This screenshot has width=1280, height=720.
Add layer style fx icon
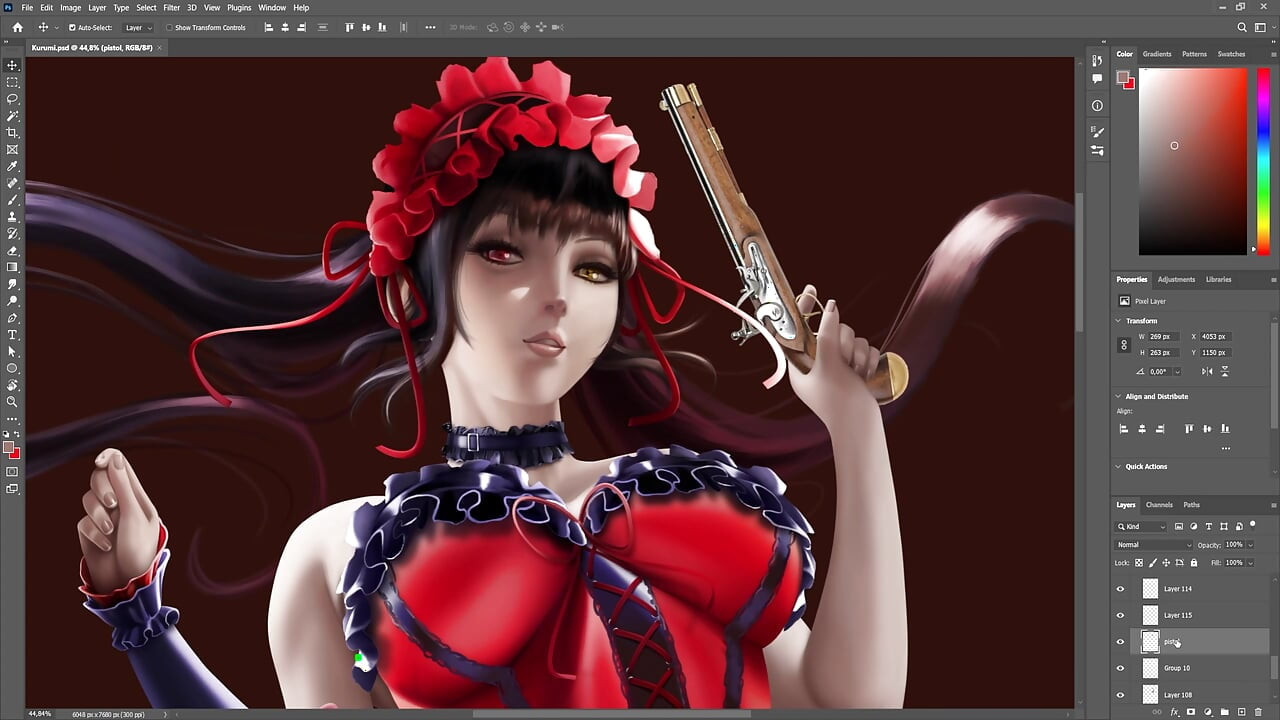(x=1175, y=712)
